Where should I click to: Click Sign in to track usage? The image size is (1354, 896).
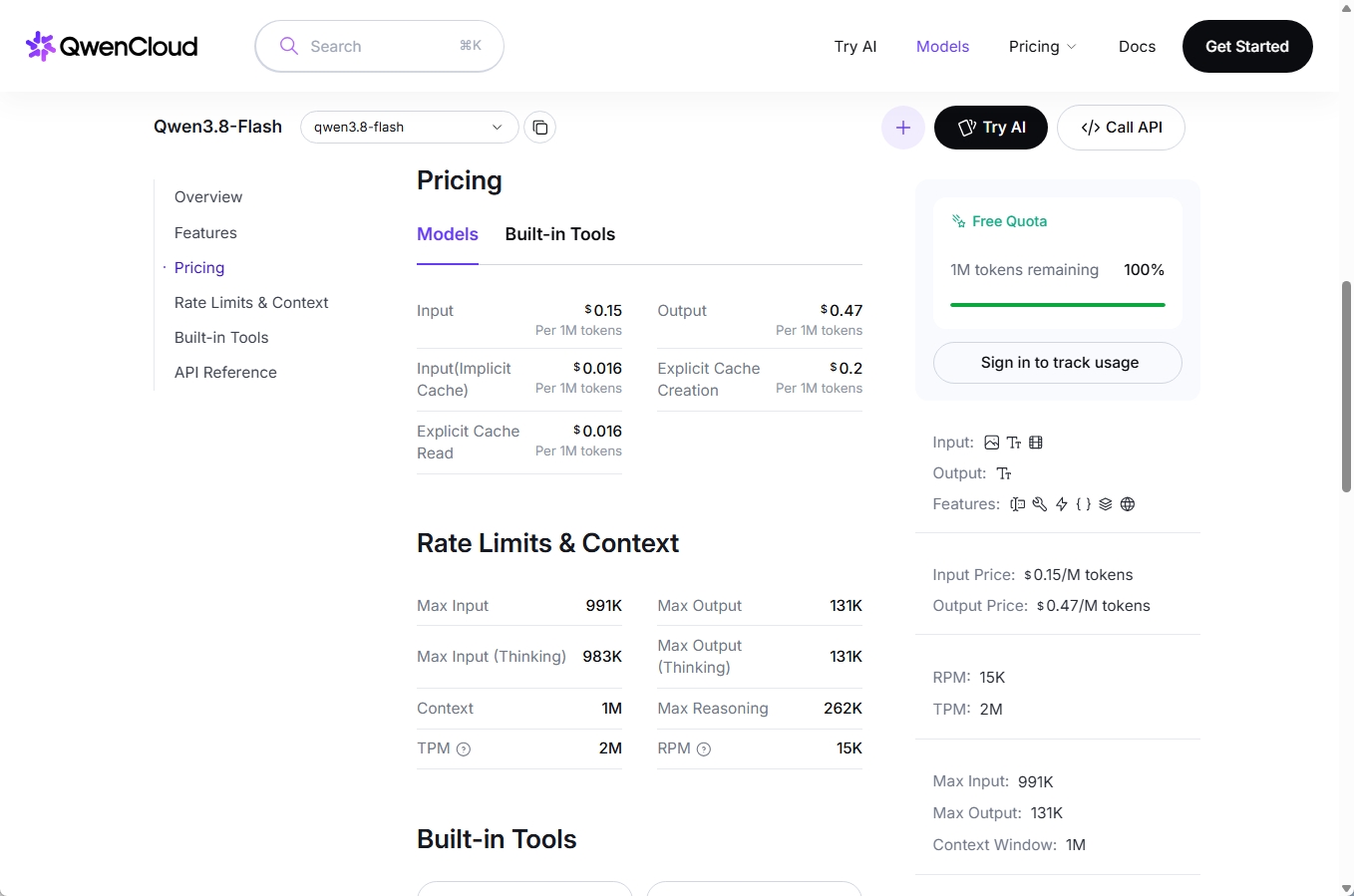point(1058,363)
